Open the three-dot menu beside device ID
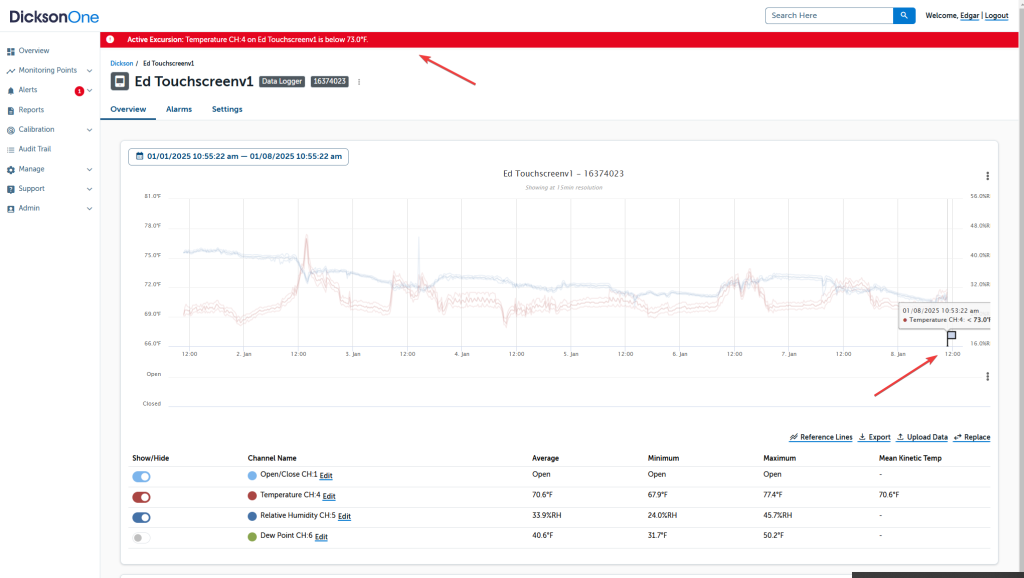Screen dimensions: 1024x578 (x=359, y=82)
